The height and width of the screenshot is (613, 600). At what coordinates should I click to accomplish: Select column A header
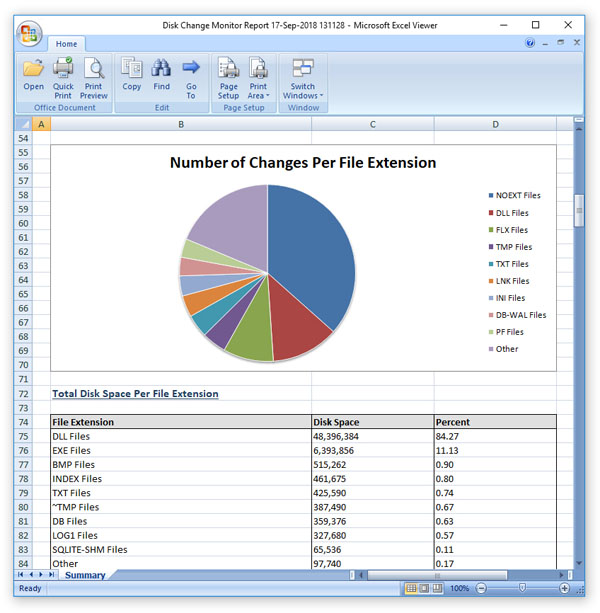[x=41, y=124]
